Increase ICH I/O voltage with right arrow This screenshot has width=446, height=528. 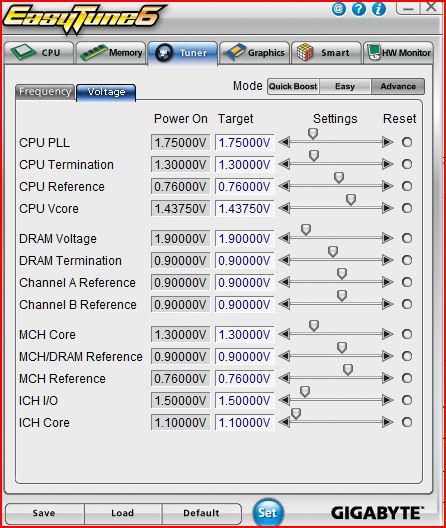click(x=388, y=400)
